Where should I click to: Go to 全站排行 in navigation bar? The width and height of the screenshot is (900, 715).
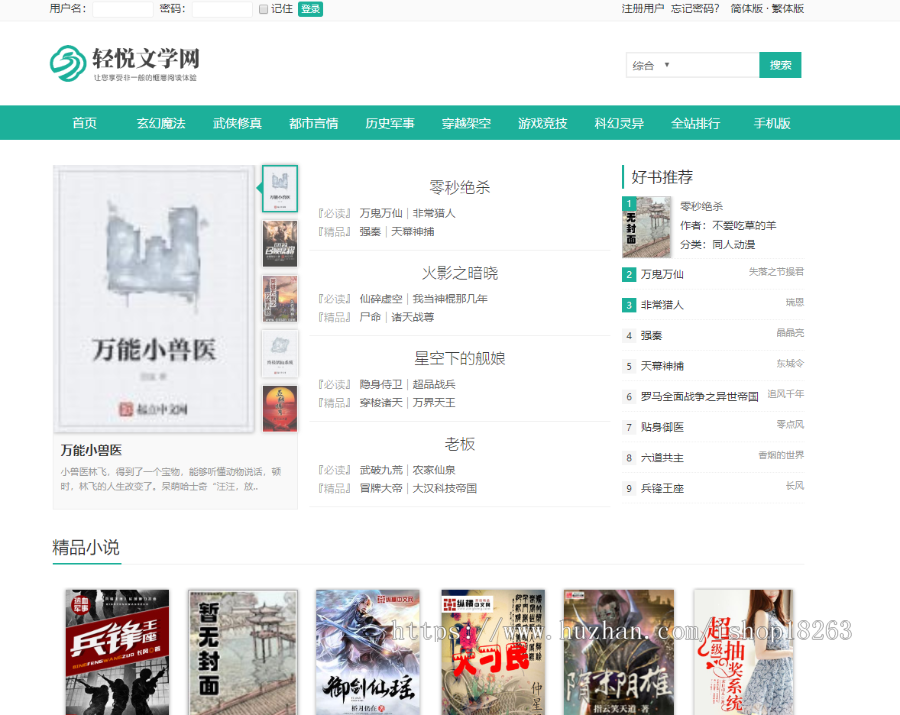(695, 124)
